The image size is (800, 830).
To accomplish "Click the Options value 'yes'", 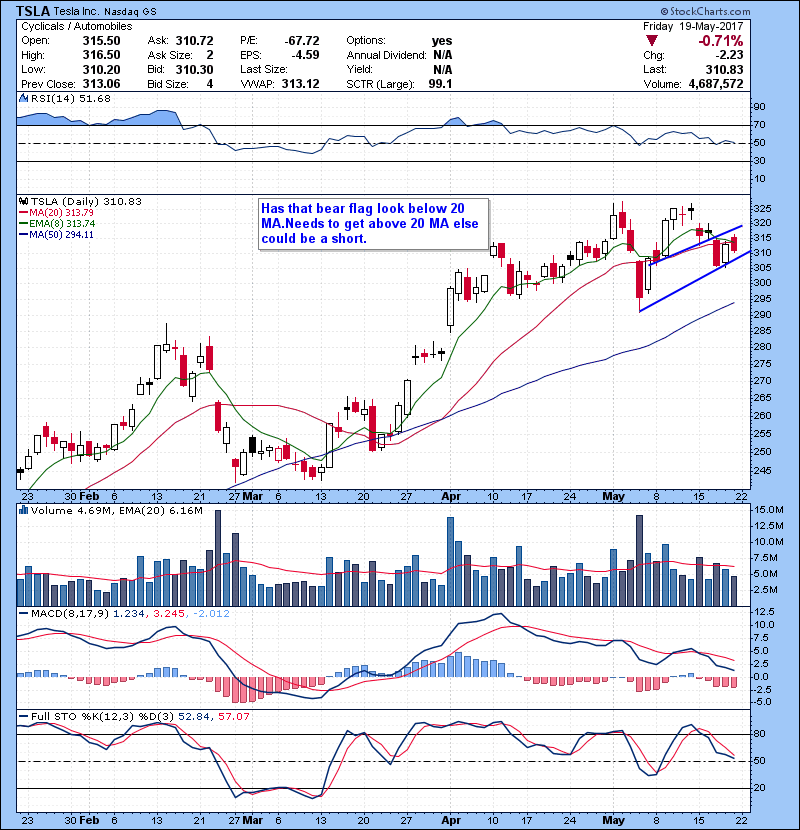I will [x=442, y=41].
